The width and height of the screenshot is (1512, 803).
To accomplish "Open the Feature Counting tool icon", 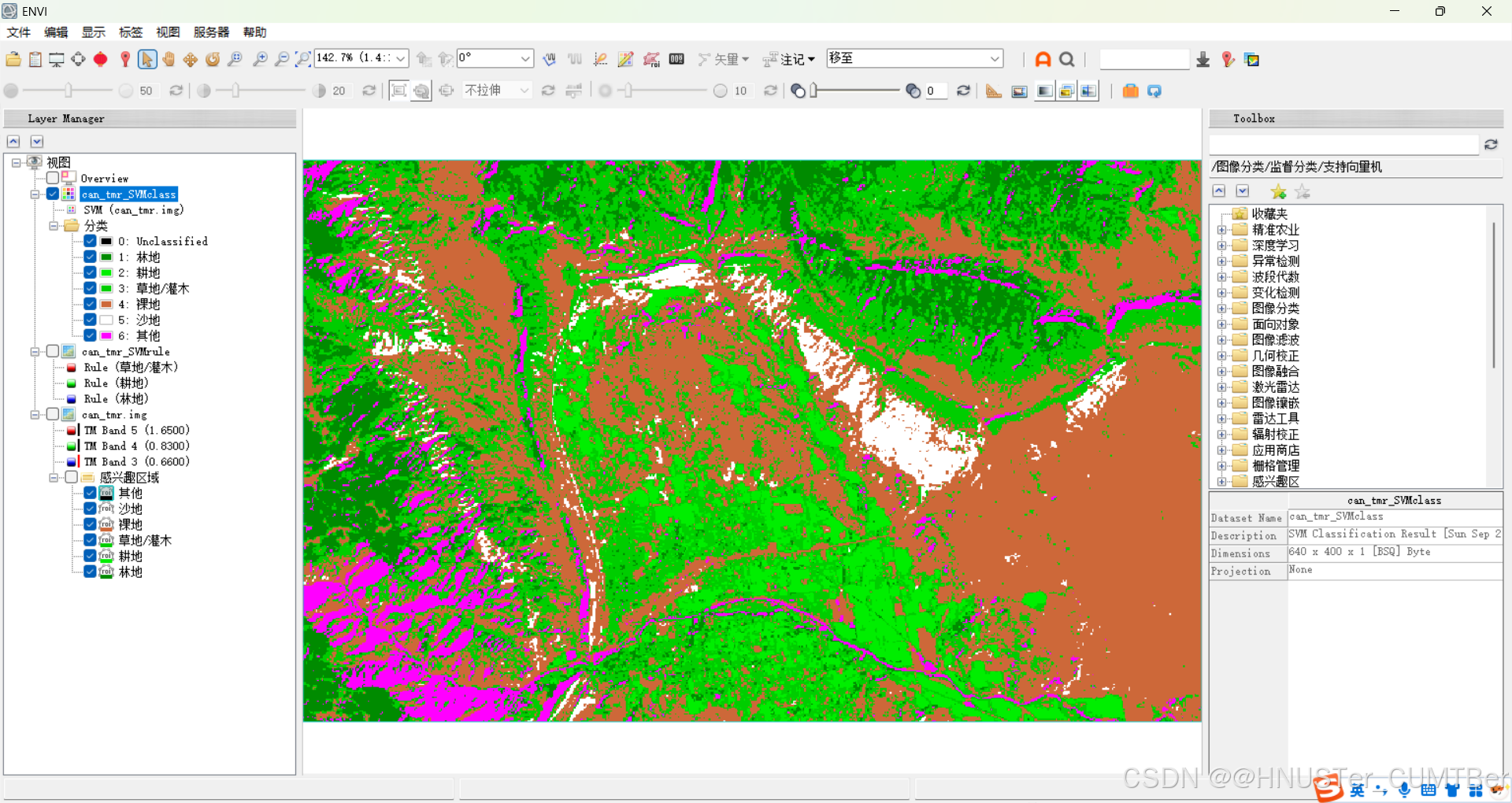I will click(x=676, y=59).
